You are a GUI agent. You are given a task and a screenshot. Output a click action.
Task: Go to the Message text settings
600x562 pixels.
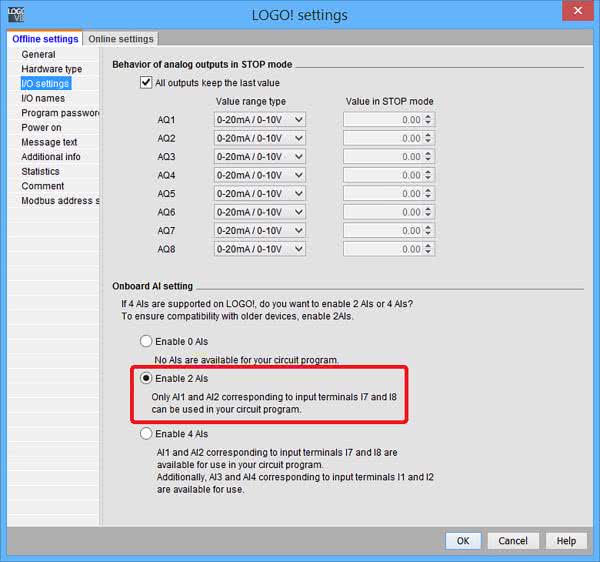(49, 142)
